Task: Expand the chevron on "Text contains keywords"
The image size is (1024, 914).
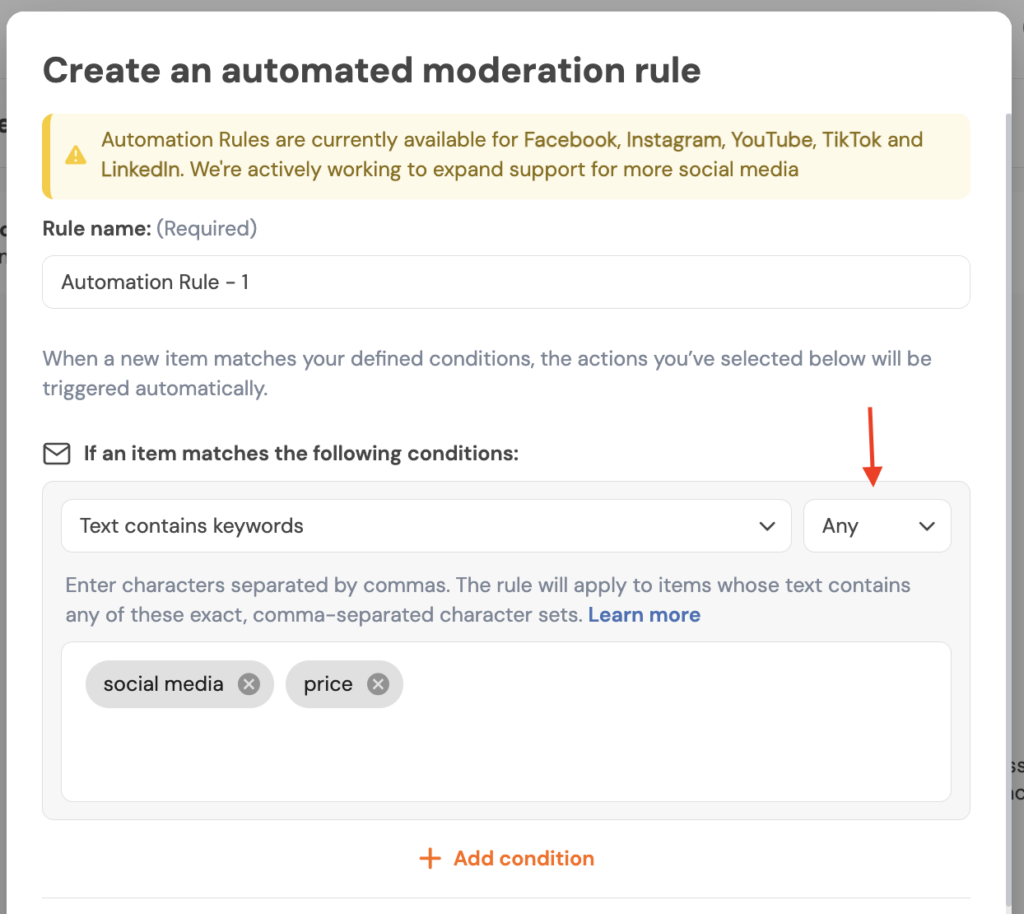Action: [767, 526]
